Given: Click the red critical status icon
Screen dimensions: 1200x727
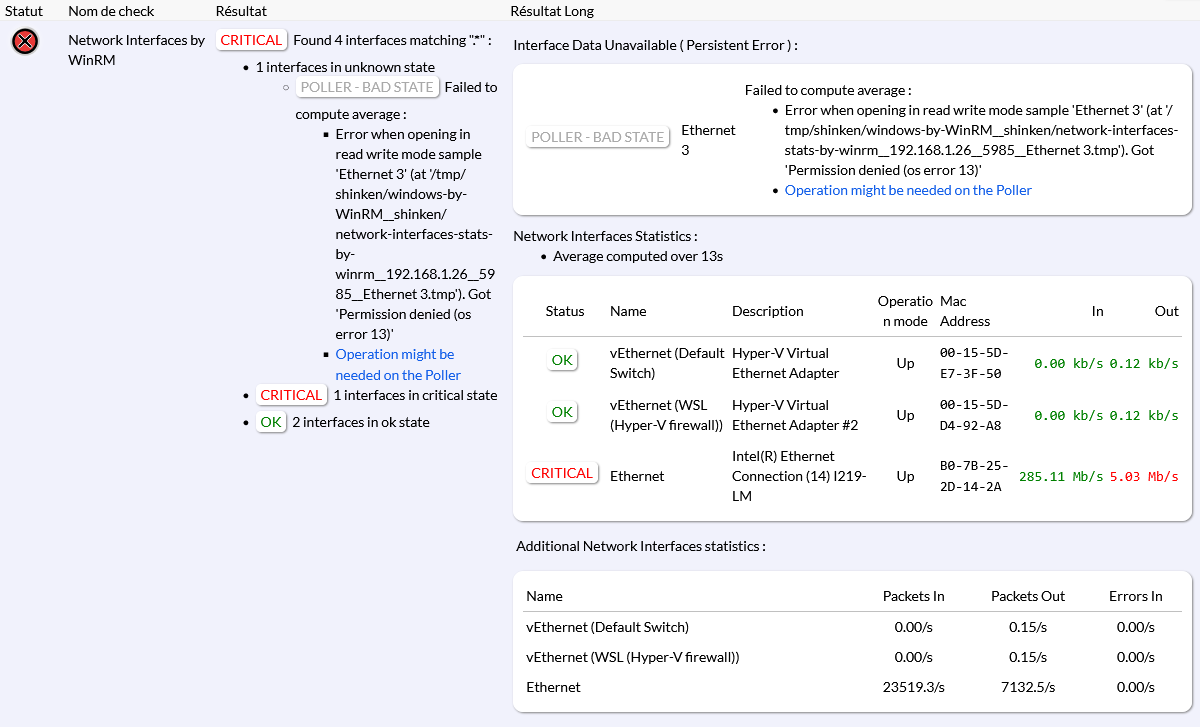Looking at the screenshot, I should pos(25,41).
